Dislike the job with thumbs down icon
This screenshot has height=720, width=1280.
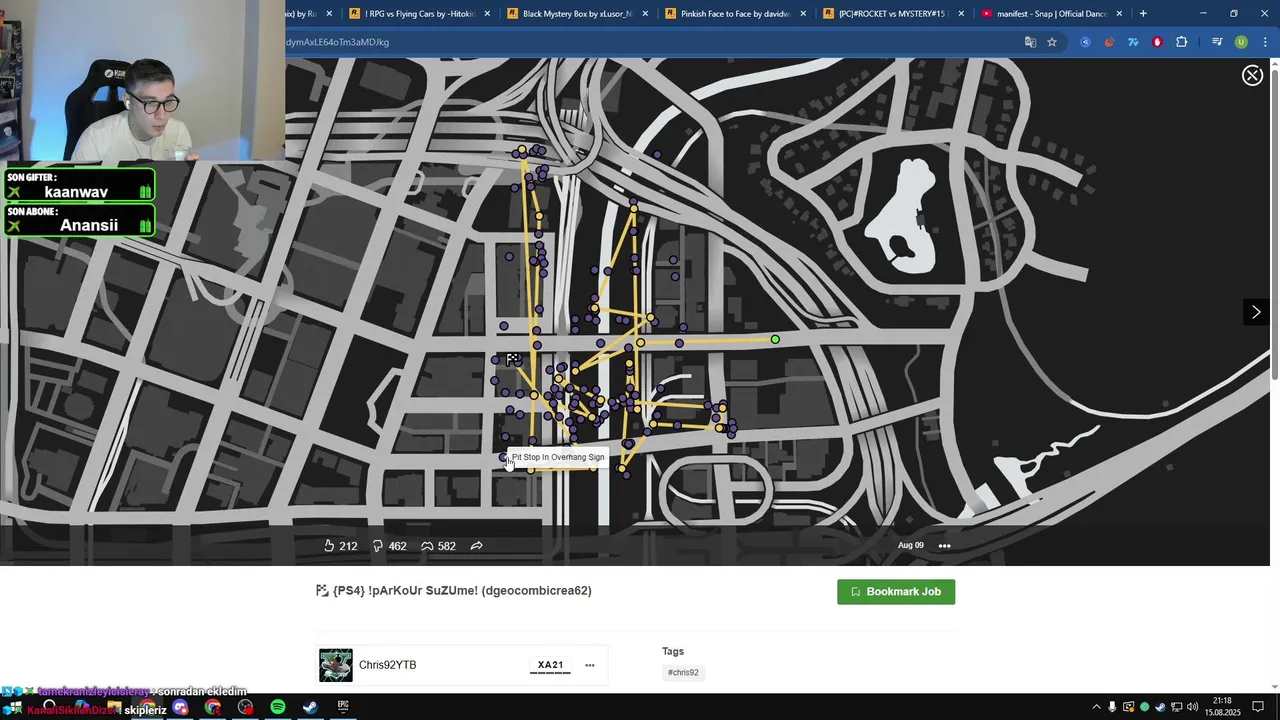click(x=378, y=546)
